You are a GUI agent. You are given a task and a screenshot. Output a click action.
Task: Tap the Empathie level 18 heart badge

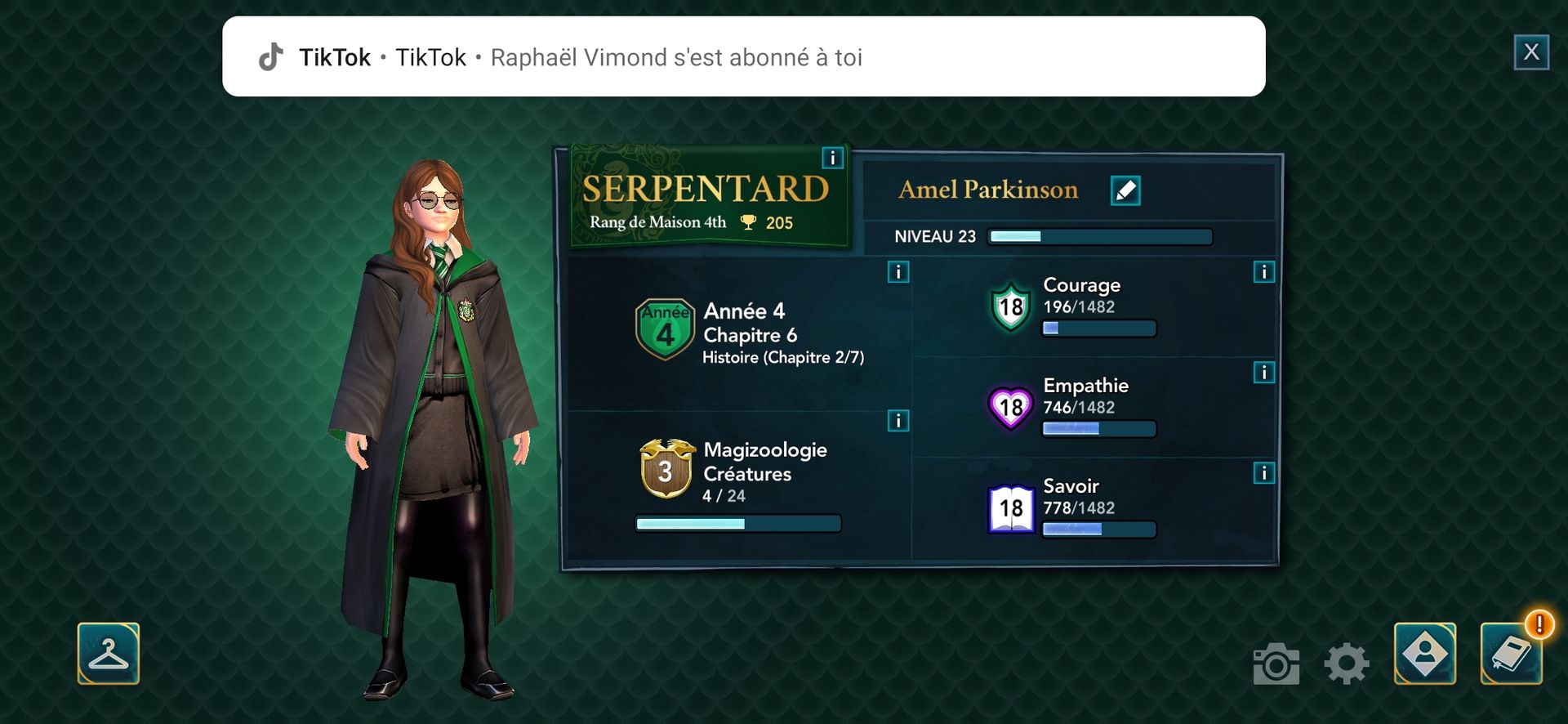[x=1011, y=407]
